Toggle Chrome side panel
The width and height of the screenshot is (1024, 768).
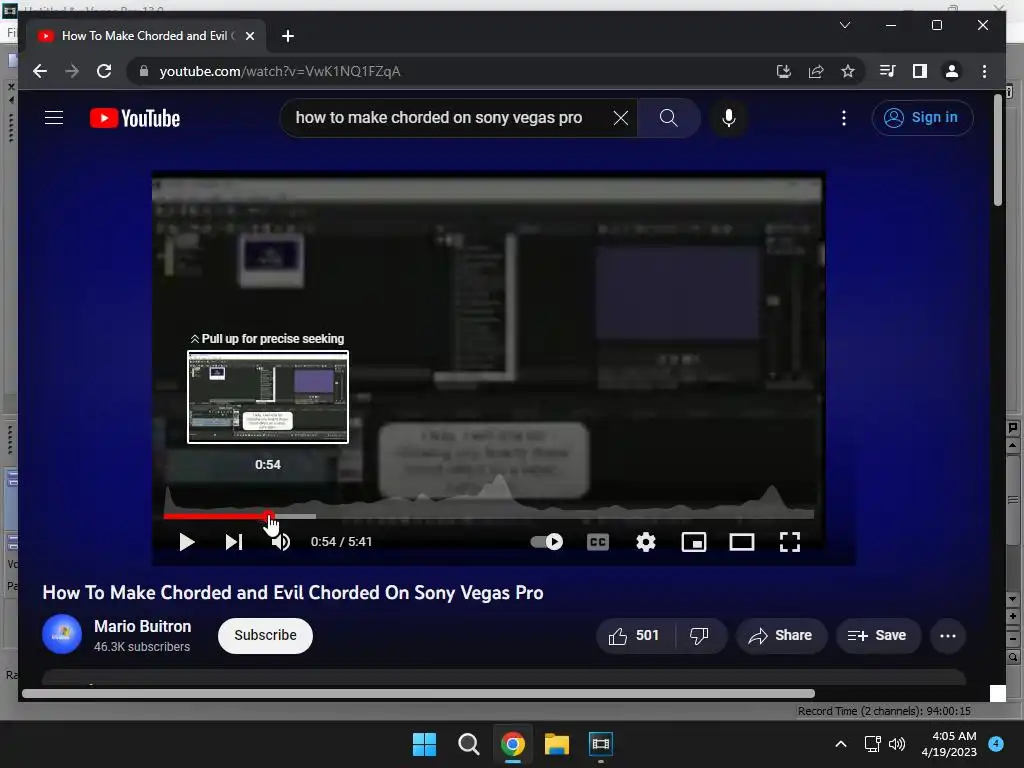pos(920,71)
